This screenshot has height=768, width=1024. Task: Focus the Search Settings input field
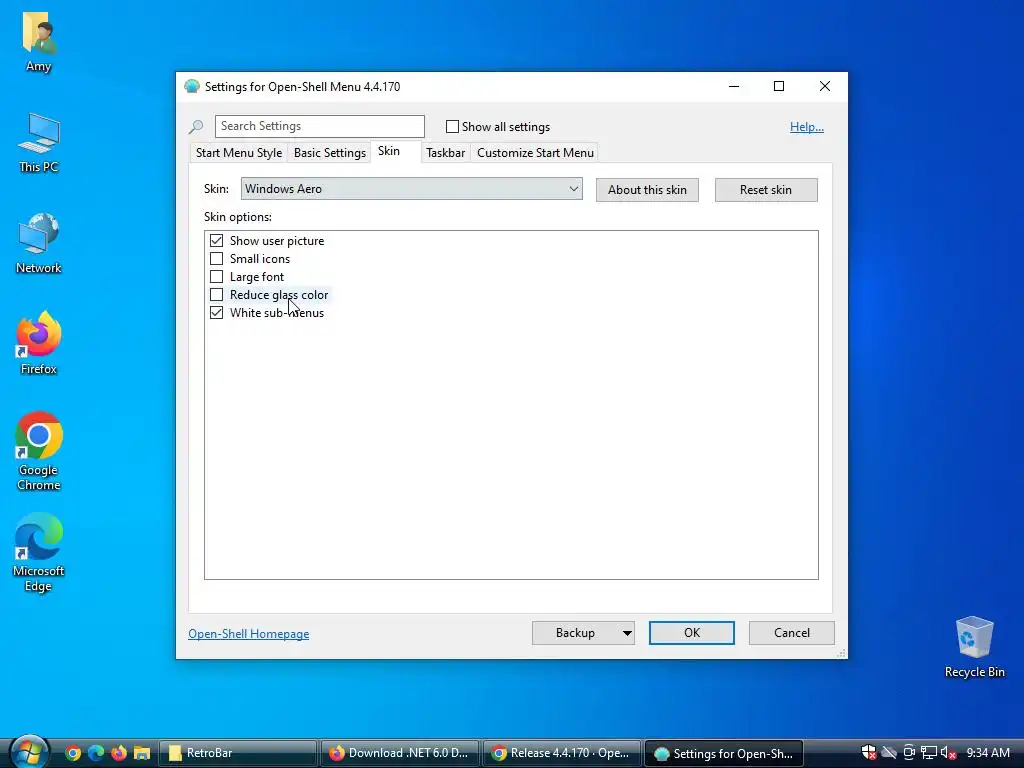tap(320, 126)
